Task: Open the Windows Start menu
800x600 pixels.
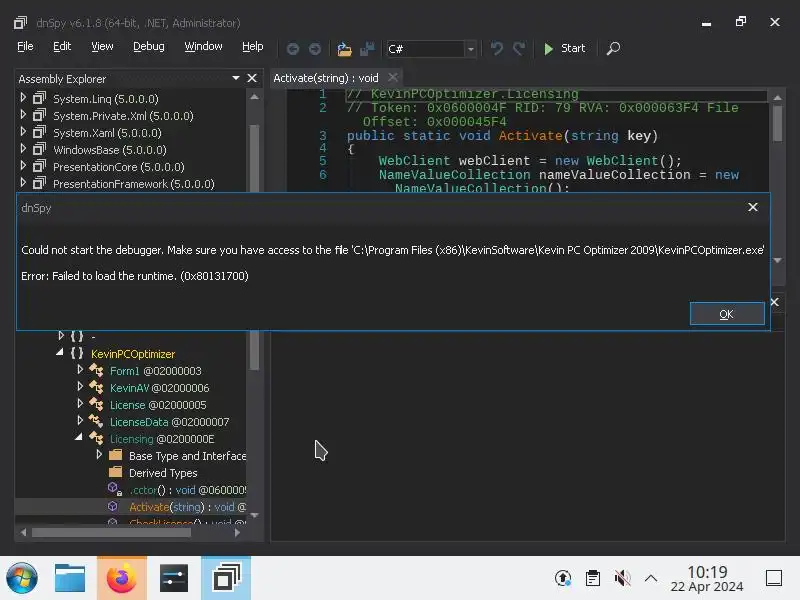Action: (21, 578)
